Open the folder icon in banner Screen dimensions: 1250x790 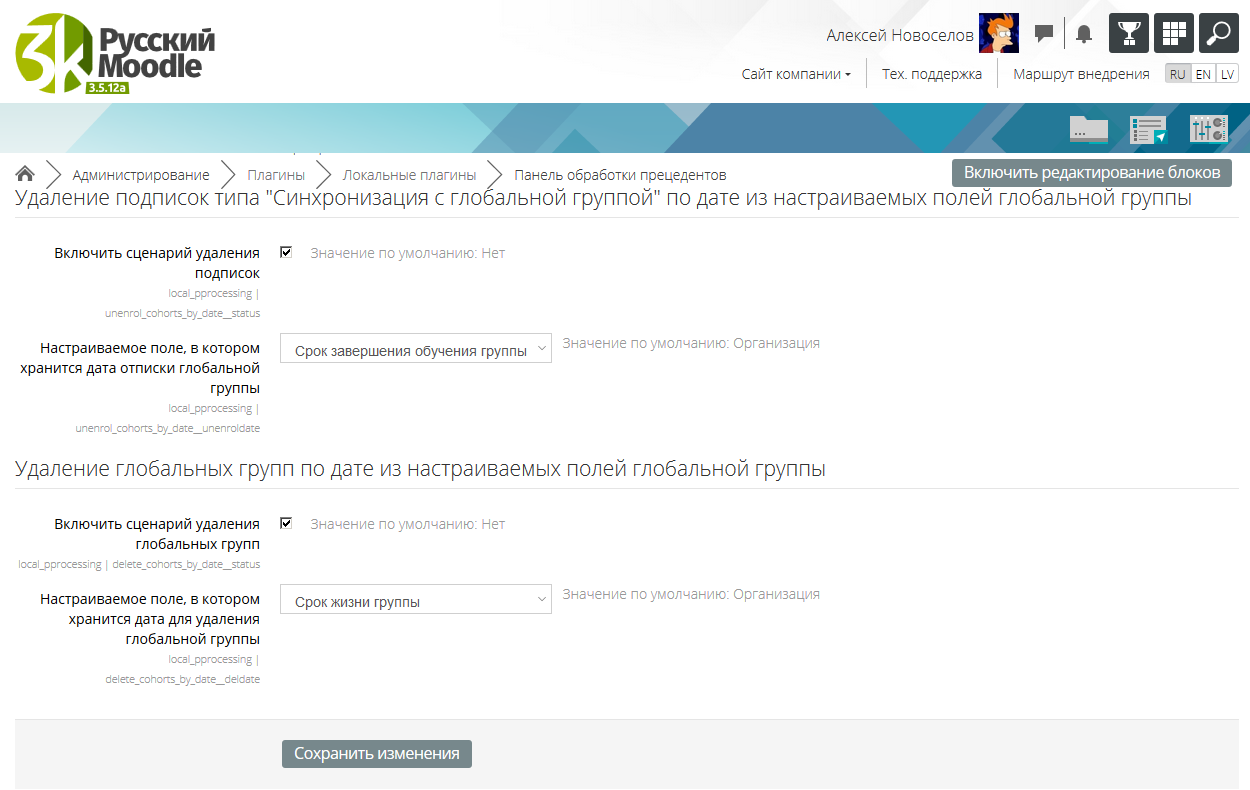click(1088, 128)
